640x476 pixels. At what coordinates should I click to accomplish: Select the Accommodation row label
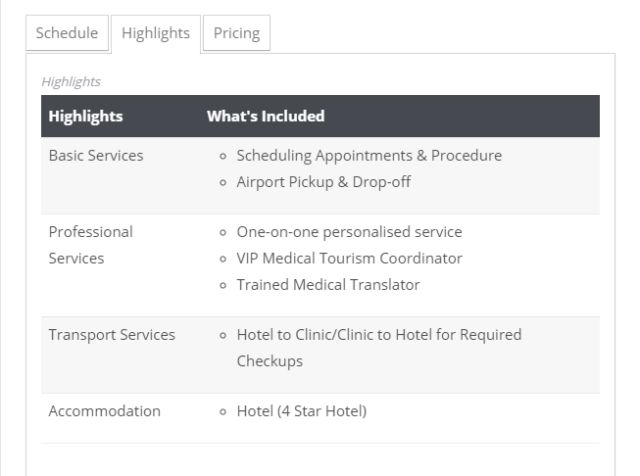[104, 411]
